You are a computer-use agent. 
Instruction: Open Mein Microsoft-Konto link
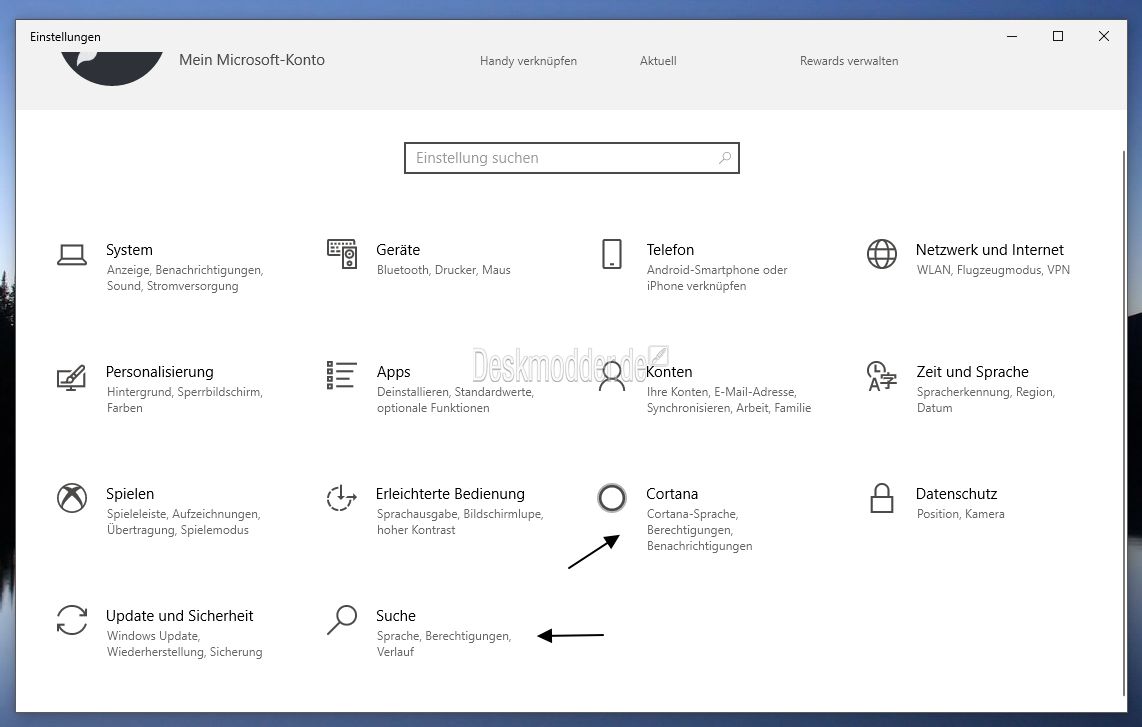coord(252,60)
